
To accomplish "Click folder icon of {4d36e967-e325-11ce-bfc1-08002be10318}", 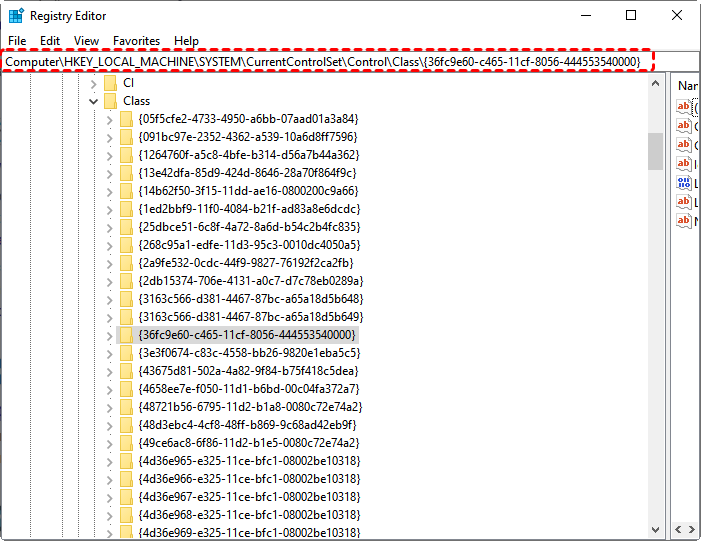I will [x=127, y=497].
